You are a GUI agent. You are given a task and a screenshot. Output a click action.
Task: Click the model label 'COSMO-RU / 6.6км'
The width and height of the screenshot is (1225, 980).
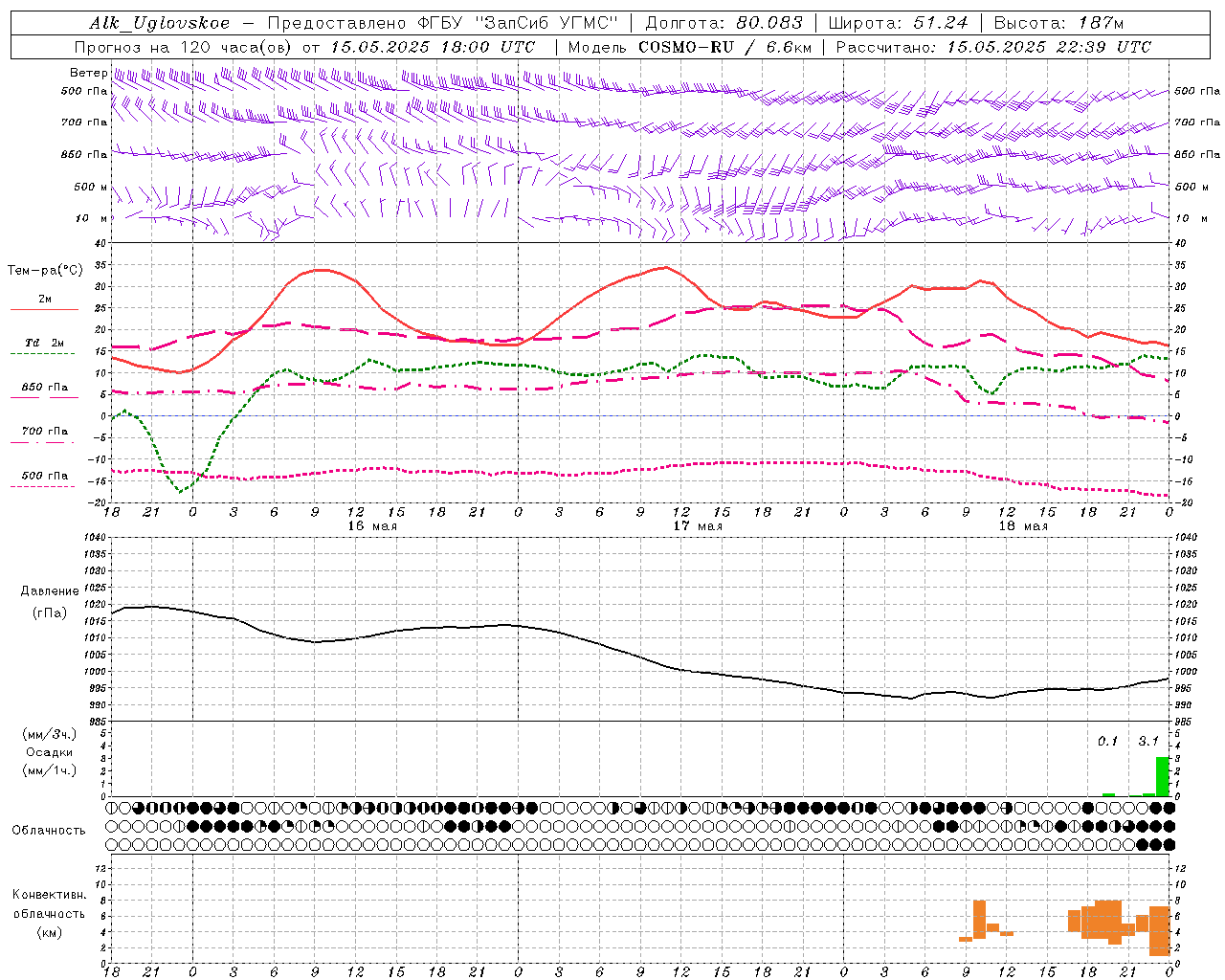click(724, 47)
